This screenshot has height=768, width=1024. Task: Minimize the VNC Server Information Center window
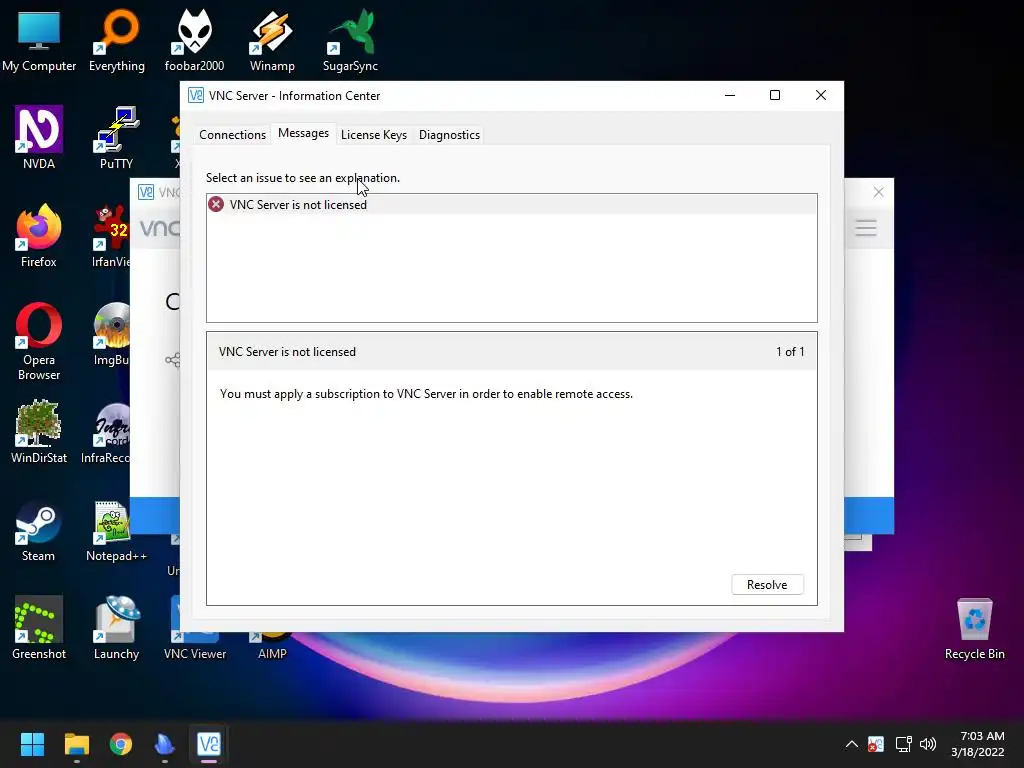coord(730,95)
